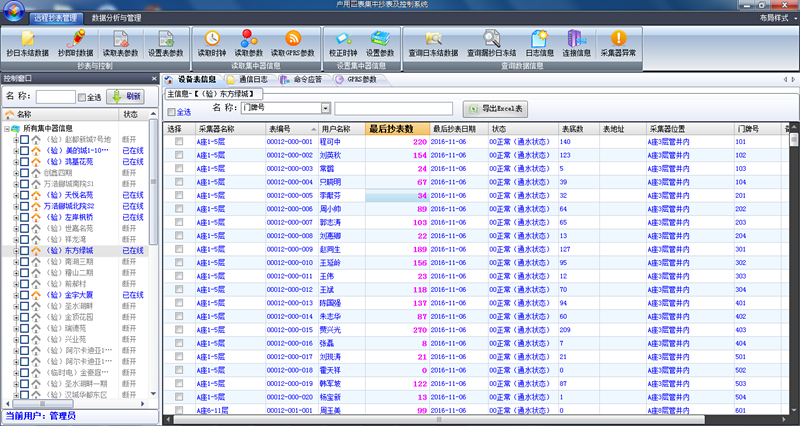Screen dimensions: 800x426
Task: Click tab scroll right arrow
Action: 793,80
